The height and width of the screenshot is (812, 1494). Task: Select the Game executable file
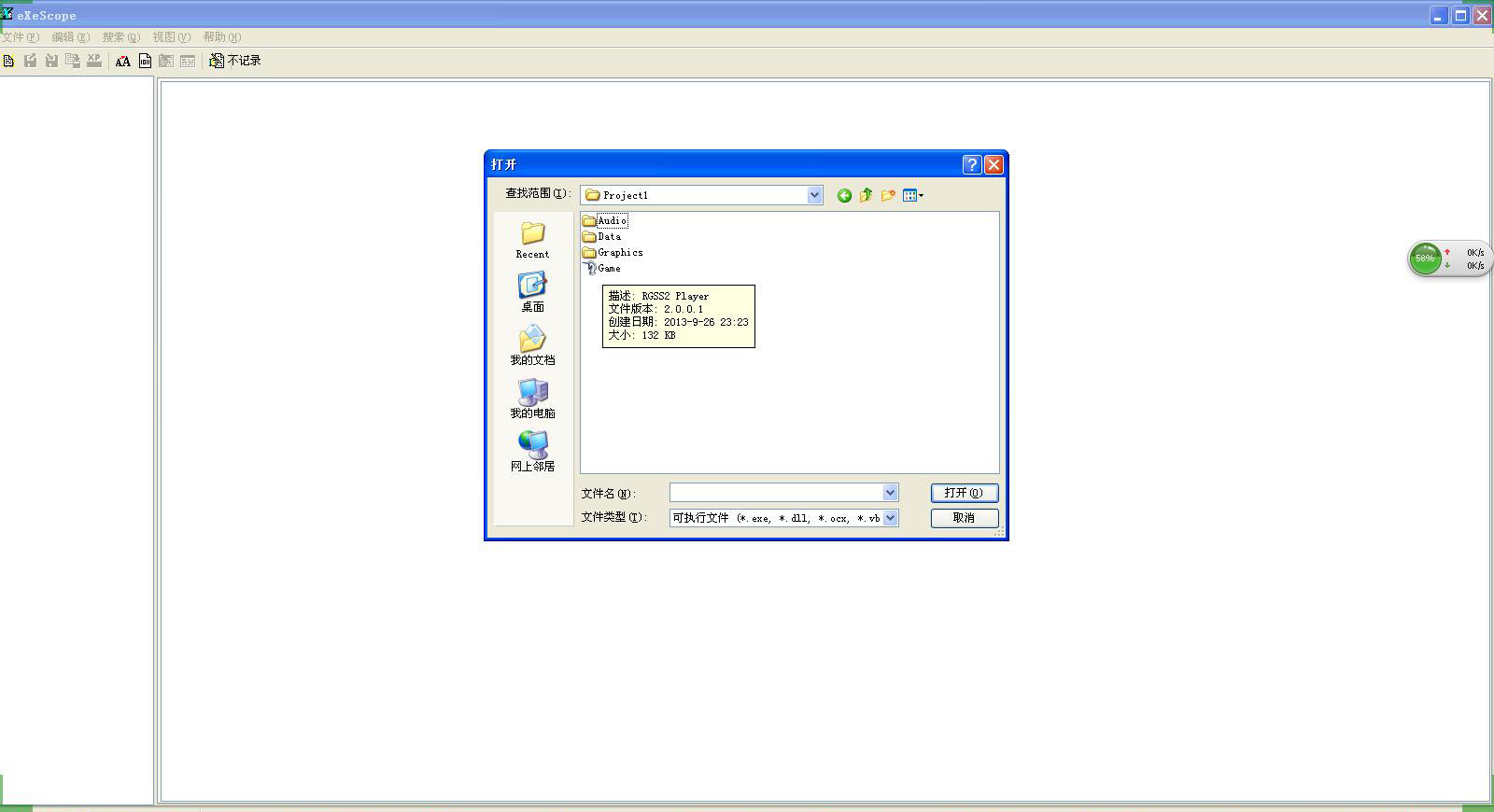[x=602, y=268]
